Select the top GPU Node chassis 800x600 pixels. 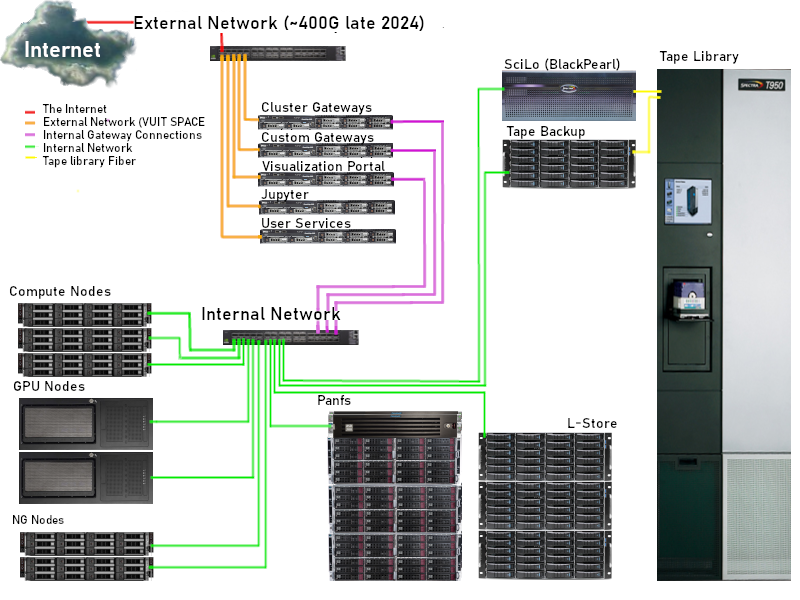84,421
